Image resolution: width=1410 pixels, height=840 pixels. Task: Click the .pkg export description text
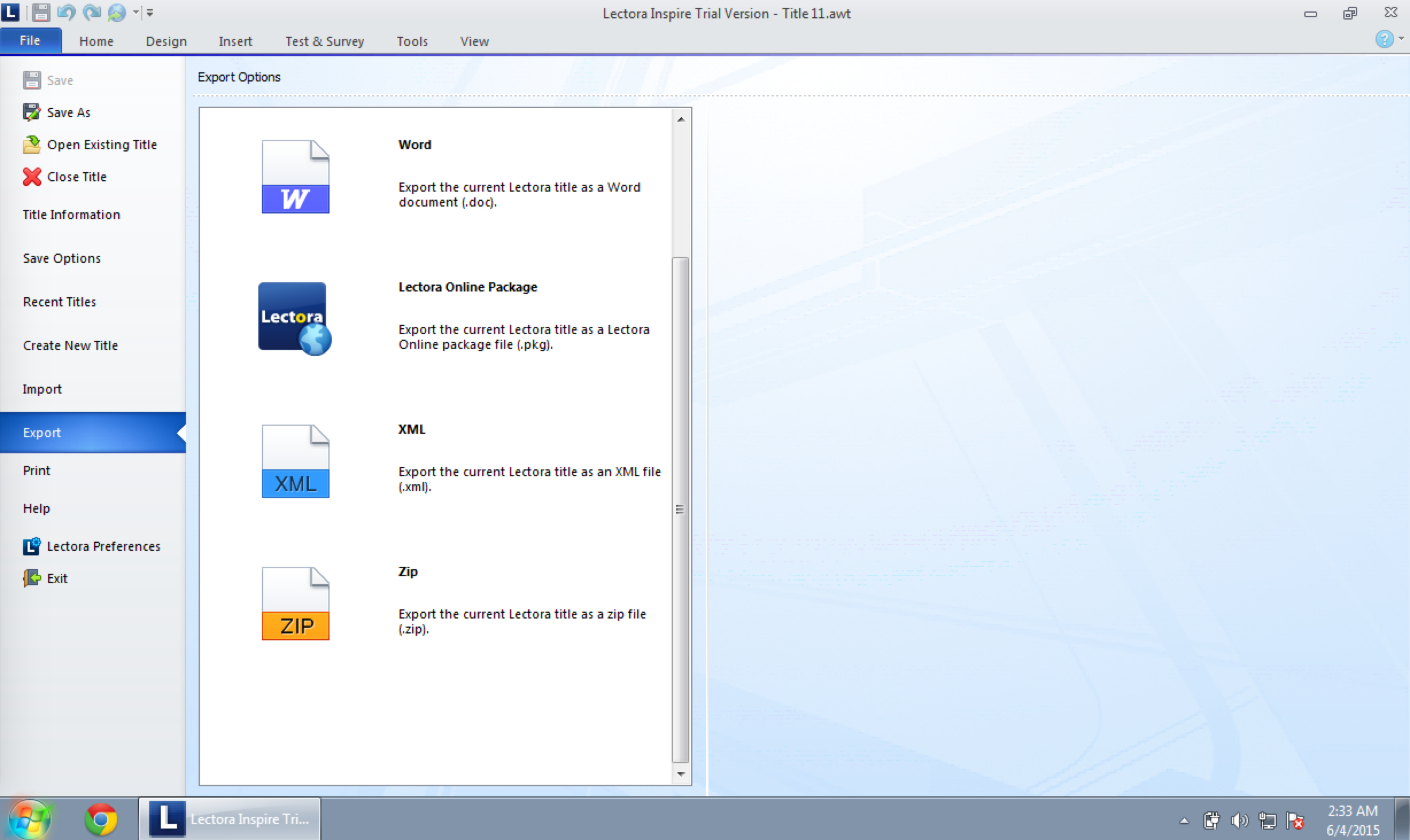pyautogui.click(x=524, y=337)
